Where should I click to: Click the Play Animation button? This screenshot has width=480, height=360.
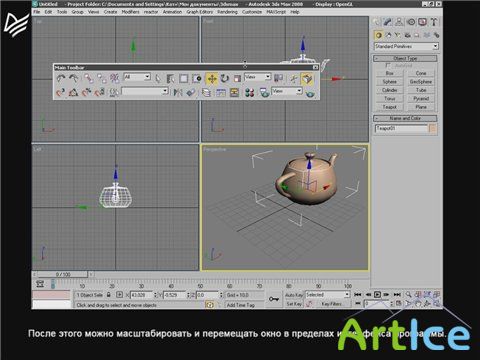tap(377, 295)
